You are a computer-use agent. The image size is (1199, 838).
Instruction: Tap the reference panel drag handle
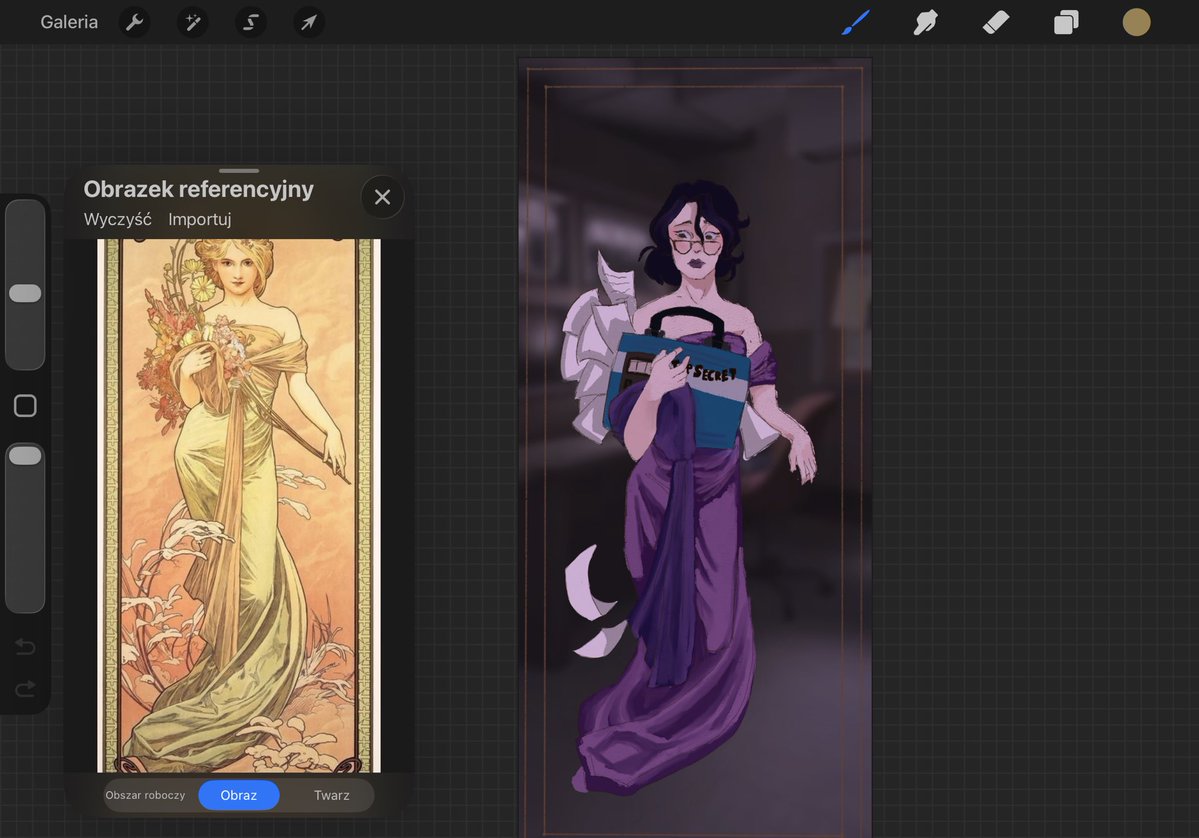(239, 171)
